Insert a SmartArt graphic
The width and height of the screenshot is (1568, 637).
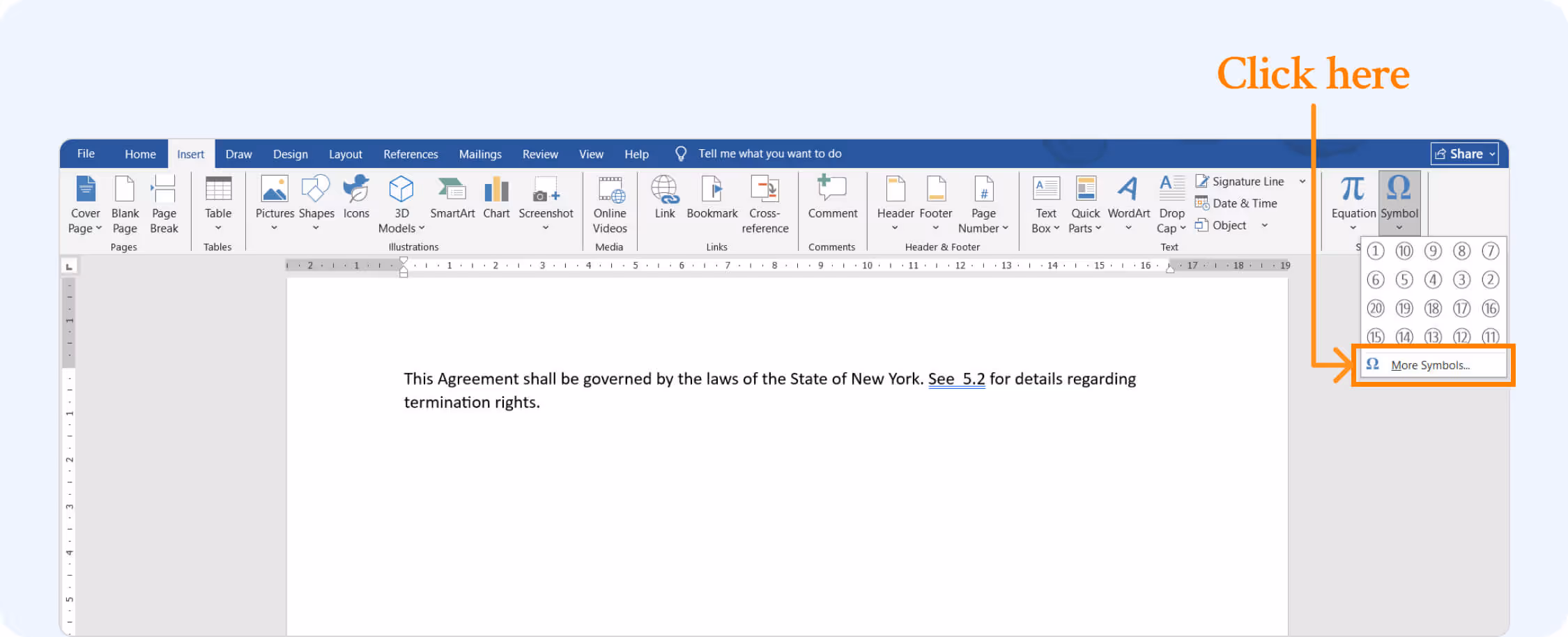point(452,202)
